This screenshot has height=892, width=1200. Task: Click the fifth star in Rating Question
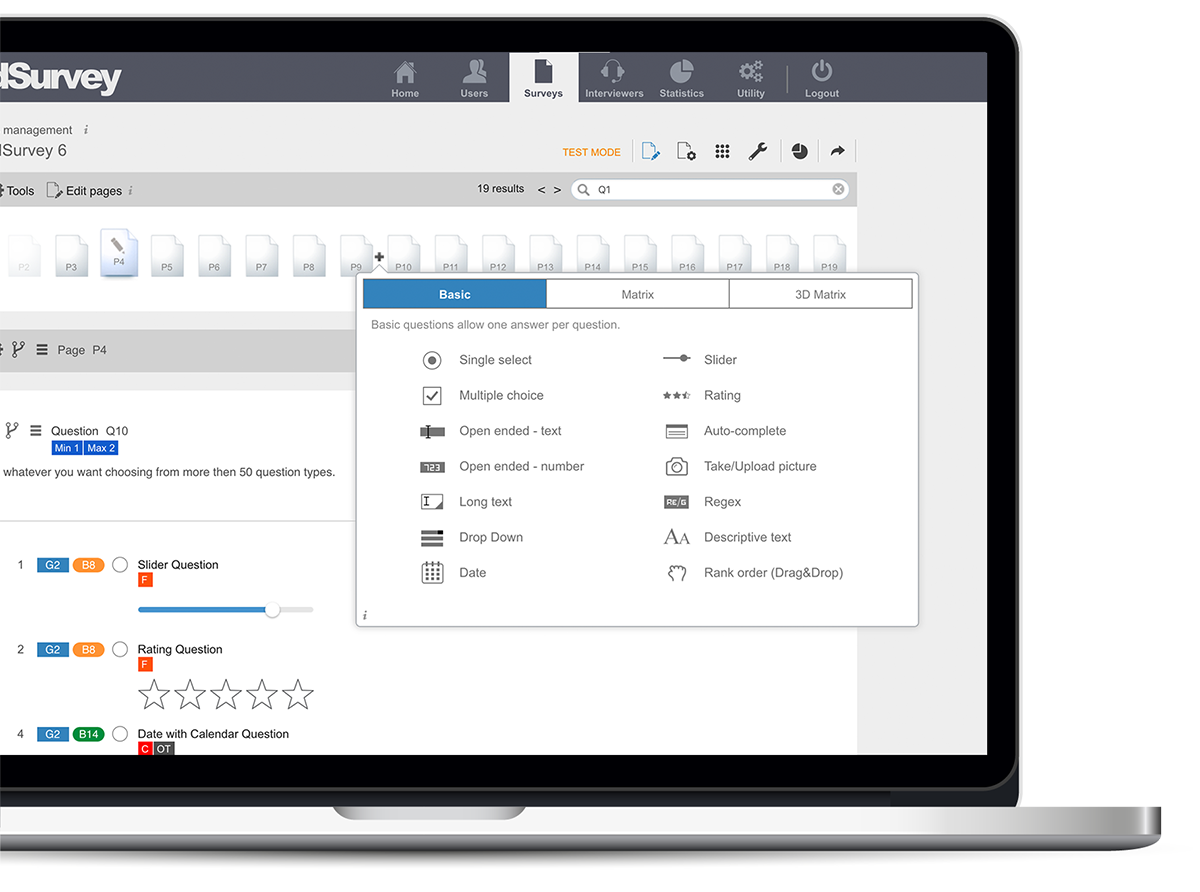[298, 694]
